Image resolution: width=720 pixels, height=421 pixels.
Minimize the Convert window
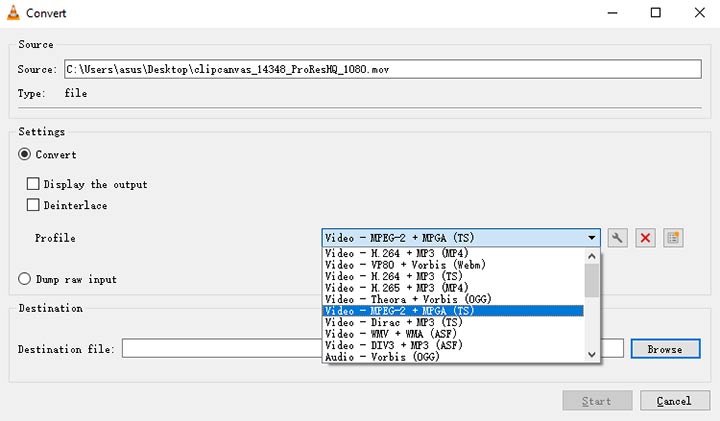[613, 13]
